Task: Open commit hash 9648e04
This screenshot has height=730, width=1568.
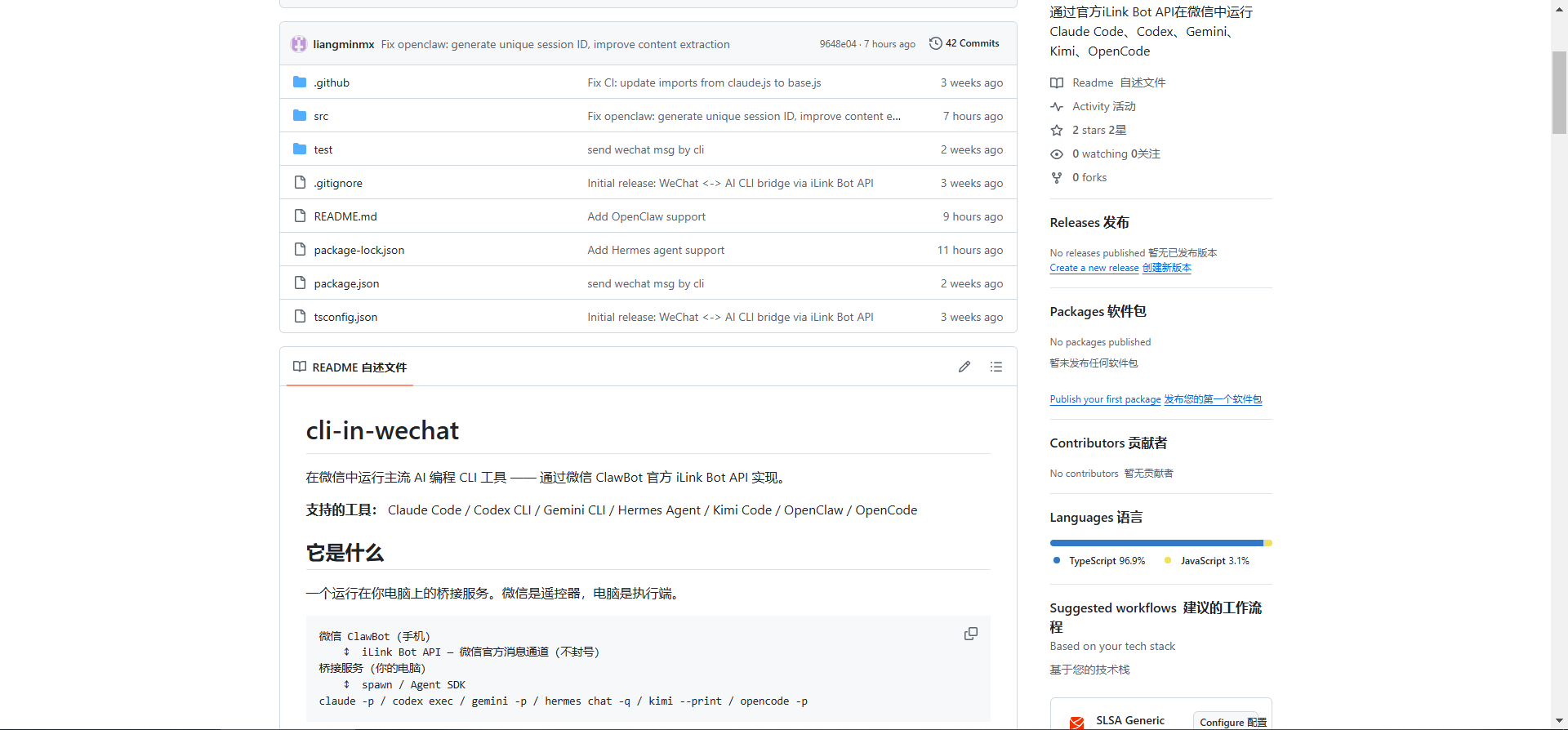Action: tap(838, 44)
